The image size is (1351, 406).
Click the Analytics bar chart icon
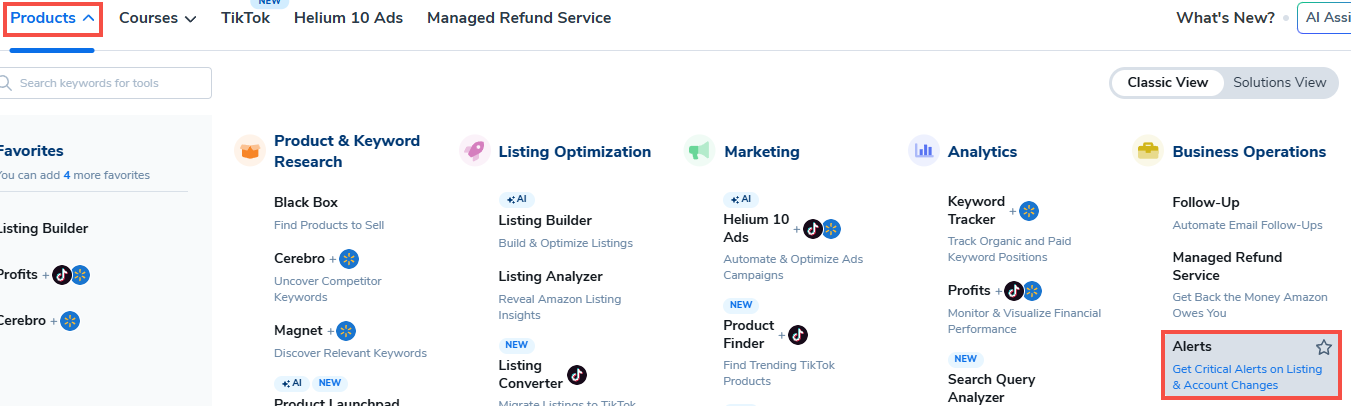click(923, 151)
